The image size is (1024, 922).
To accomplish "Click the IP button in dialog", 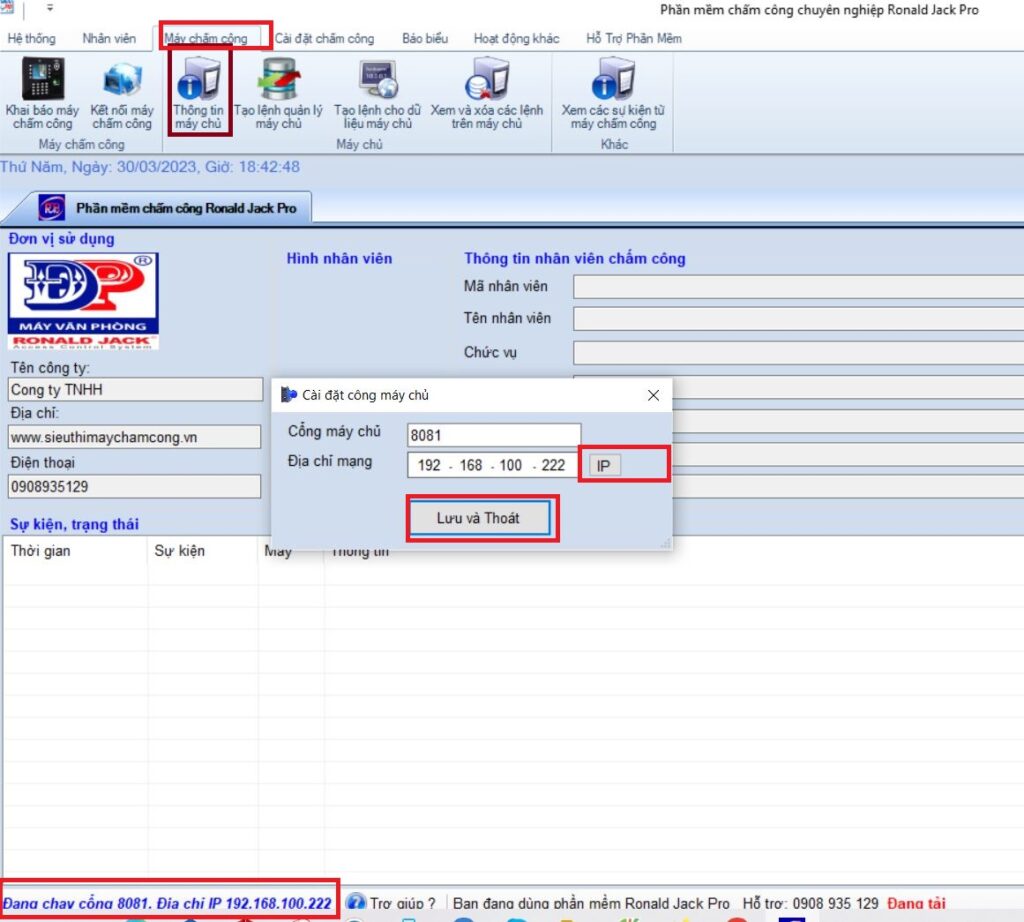I will click(x=604, y=466).
